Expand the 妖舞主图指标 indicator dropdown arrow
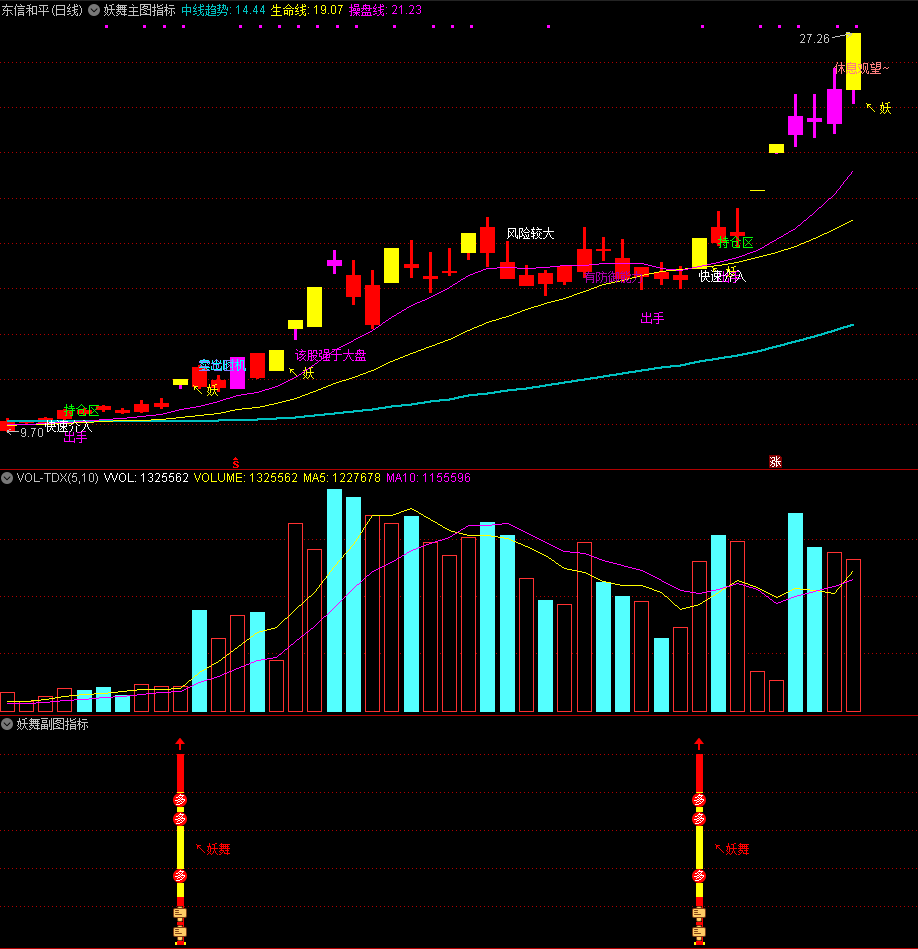Screen dimensions: 918x949 click(94, 10)
